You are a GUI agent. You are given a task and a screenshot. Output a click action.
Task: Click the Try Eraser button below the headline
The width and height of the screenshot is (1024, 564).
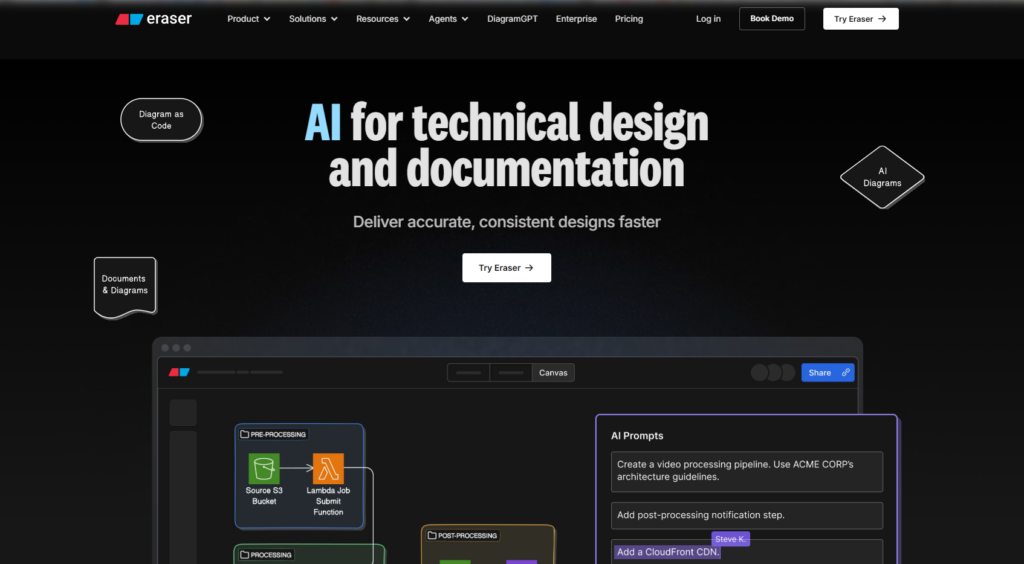[x=506, y=268]
